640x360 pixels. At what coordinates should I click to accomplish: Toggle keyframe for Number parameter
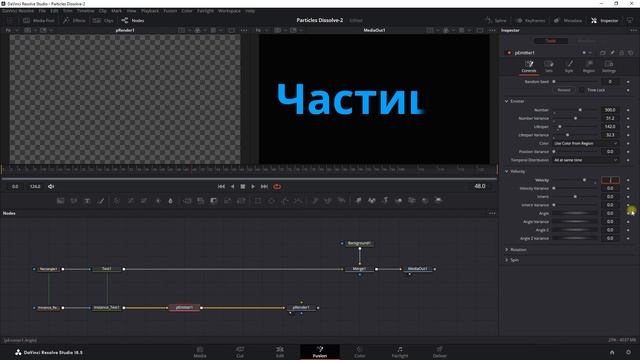628,110
